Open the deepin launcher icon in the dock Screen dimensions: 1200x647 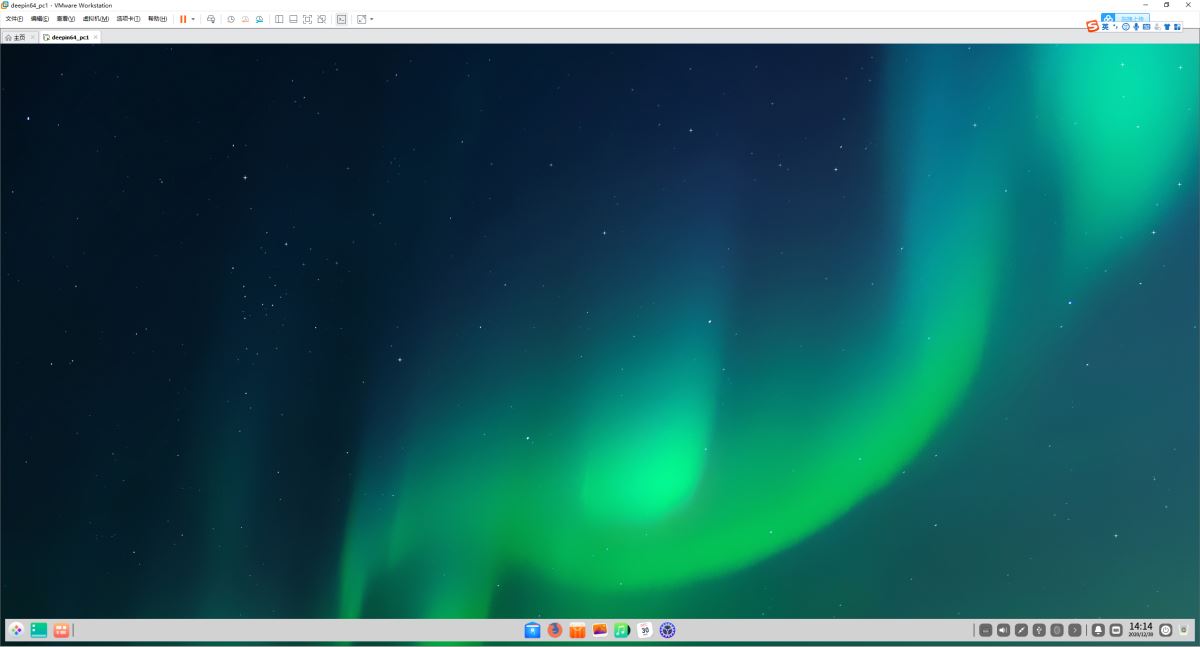pyautogui.click(x=16, y=630)
